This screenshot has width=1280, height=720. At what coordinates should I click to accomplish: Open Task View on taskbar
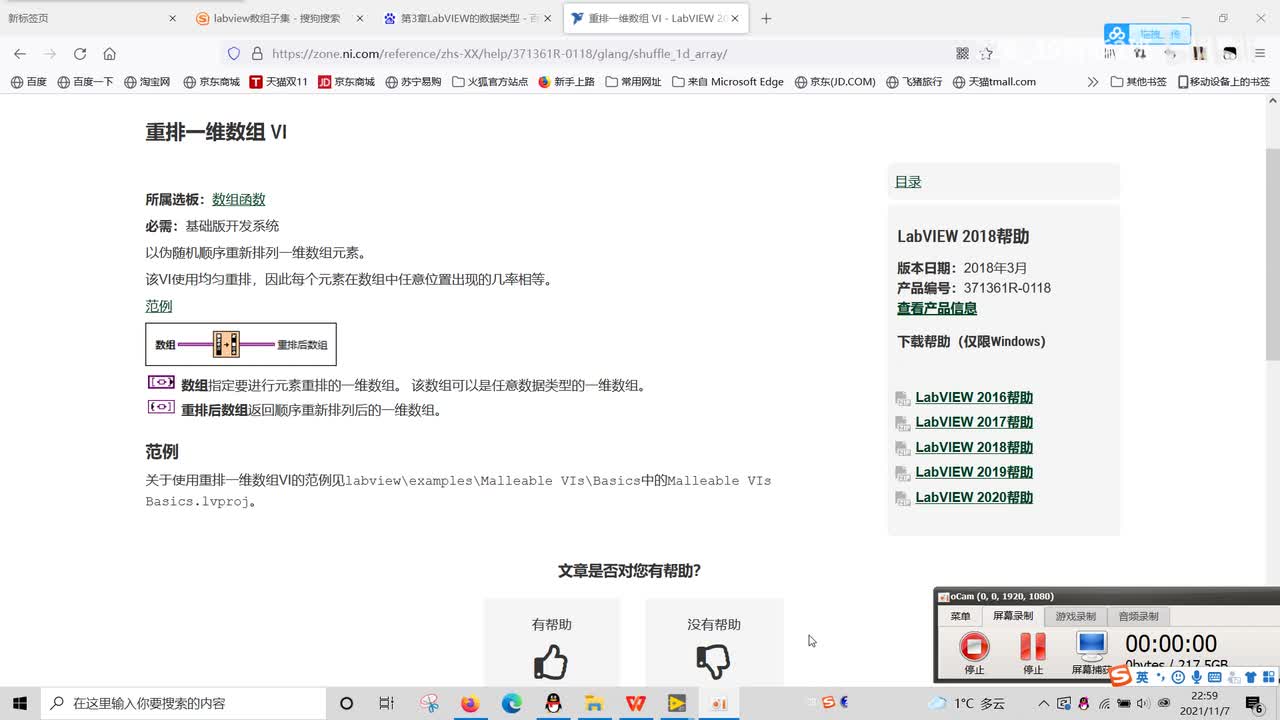(387, 703)
